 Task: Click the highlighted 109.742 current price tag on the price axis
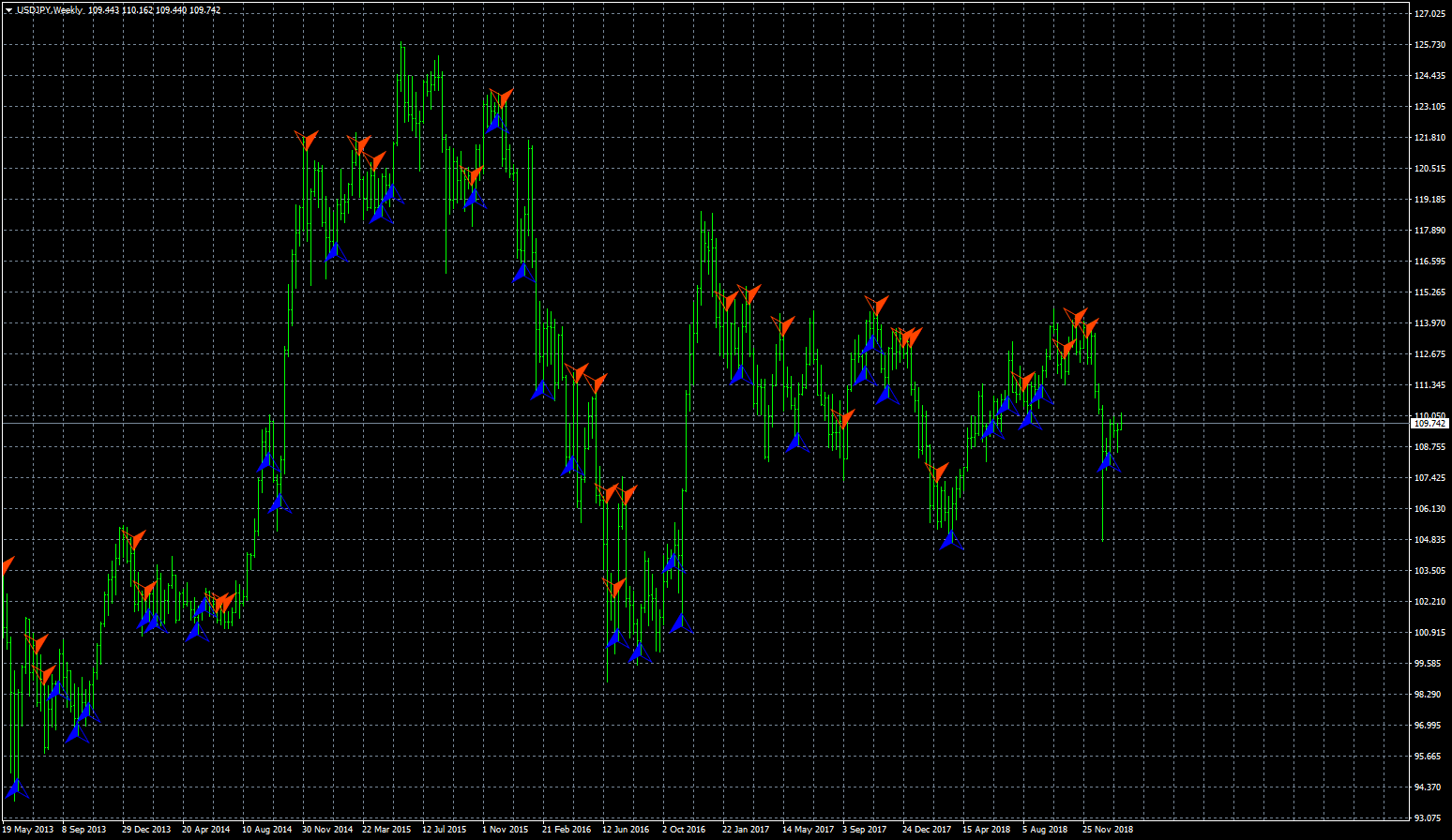coord(1429,424)
